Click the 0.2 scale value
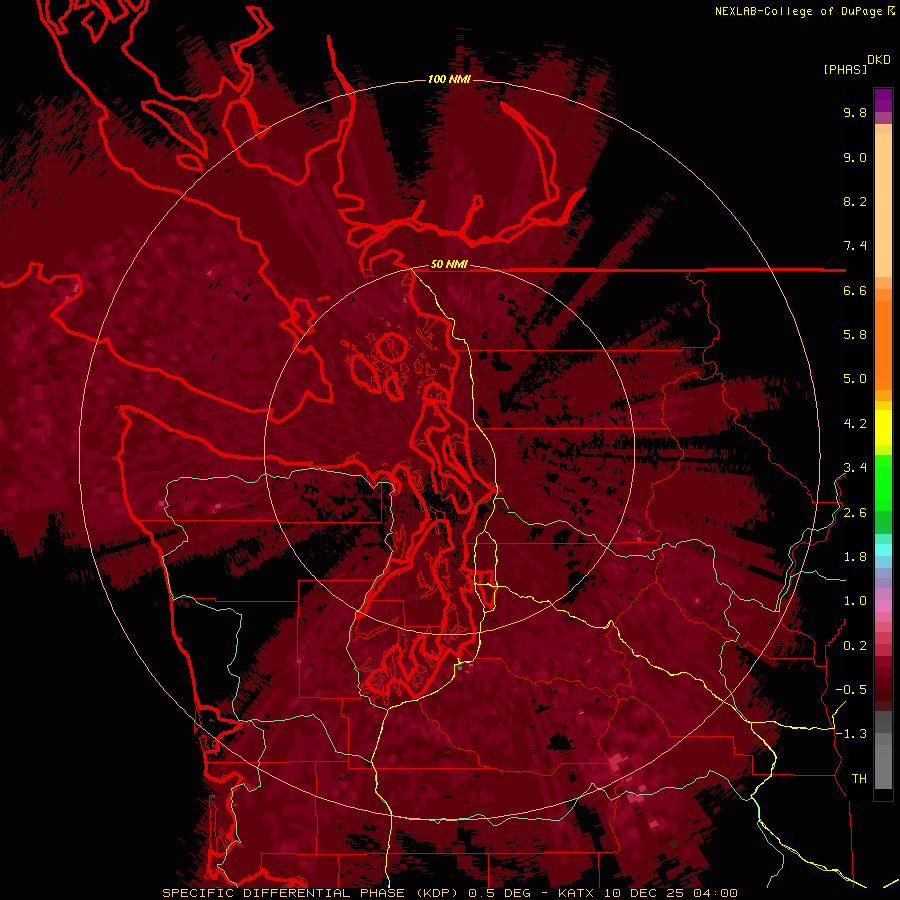Viewport: 900px width, 900px height. (855, 646)
